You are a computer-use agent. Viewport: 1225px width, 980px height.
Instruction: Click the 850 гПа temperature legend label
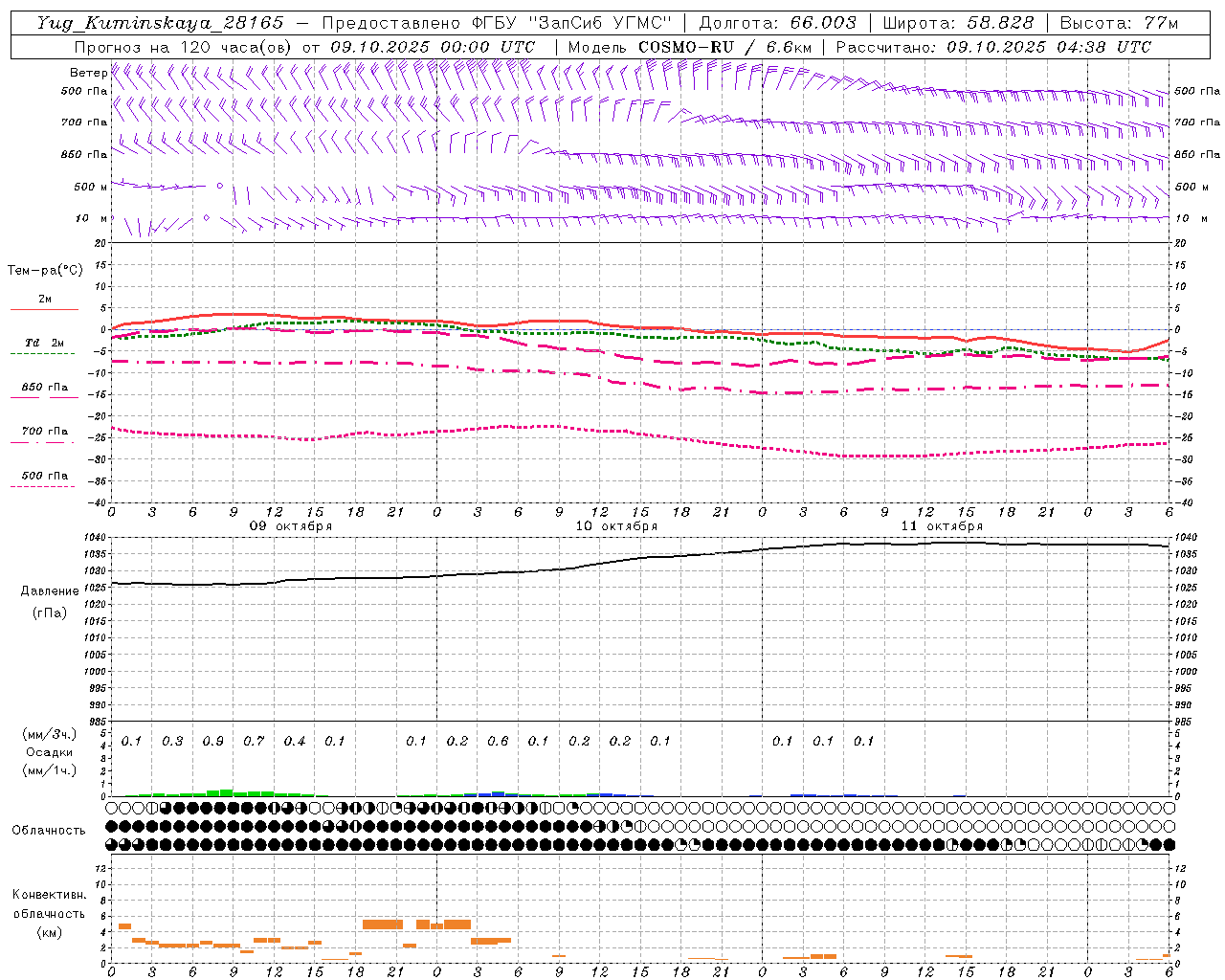[45, 388]
